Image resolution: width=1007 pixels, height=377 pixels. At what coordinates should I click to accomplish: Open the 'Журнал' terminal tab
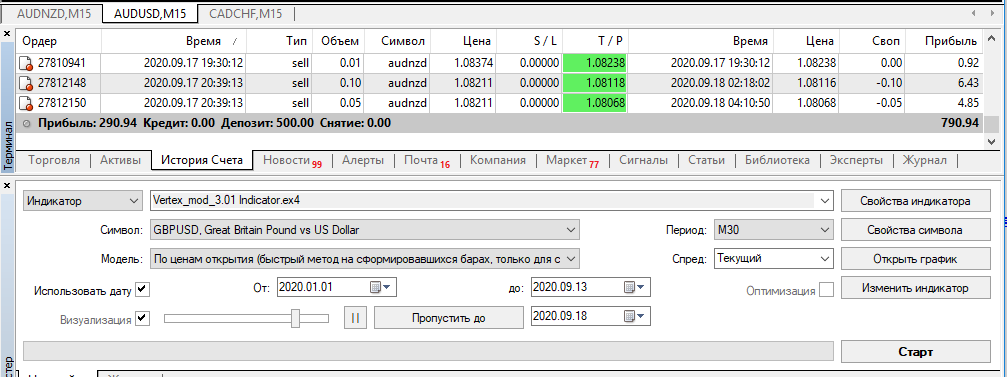click(924, 160)
